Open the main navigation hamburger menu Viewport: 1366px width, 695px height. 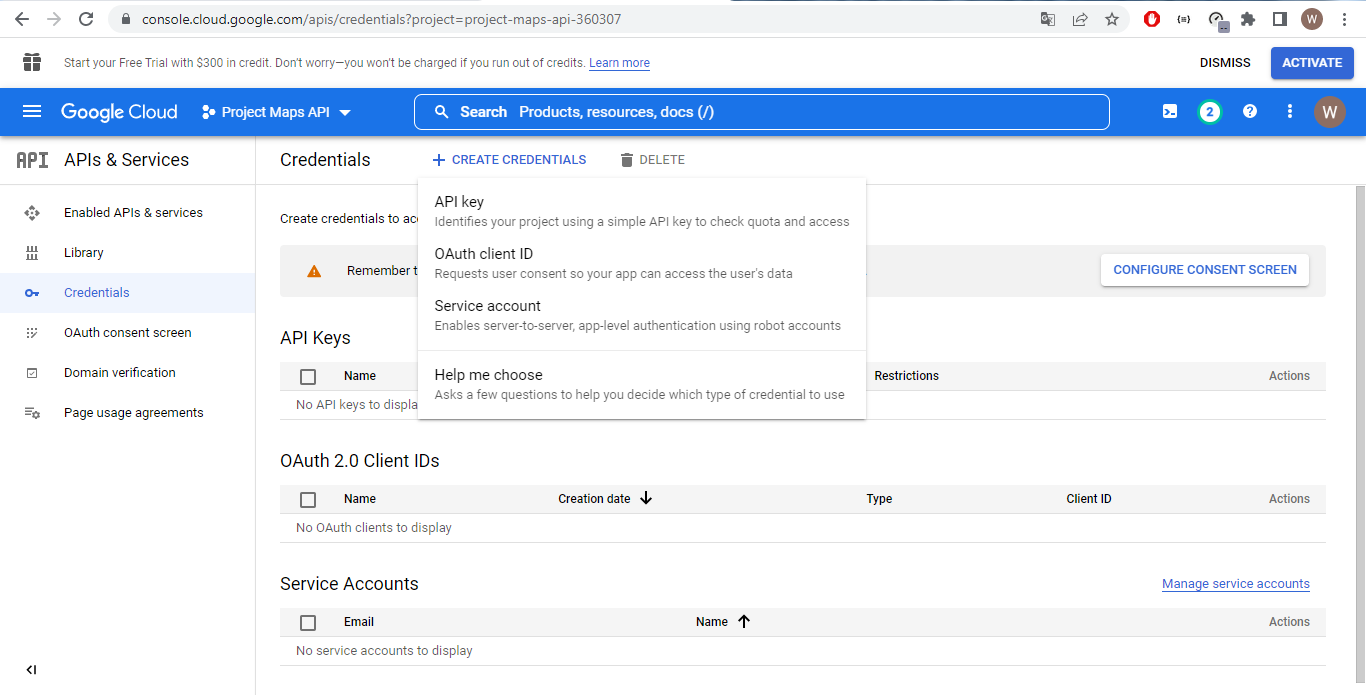coord(32,112)
